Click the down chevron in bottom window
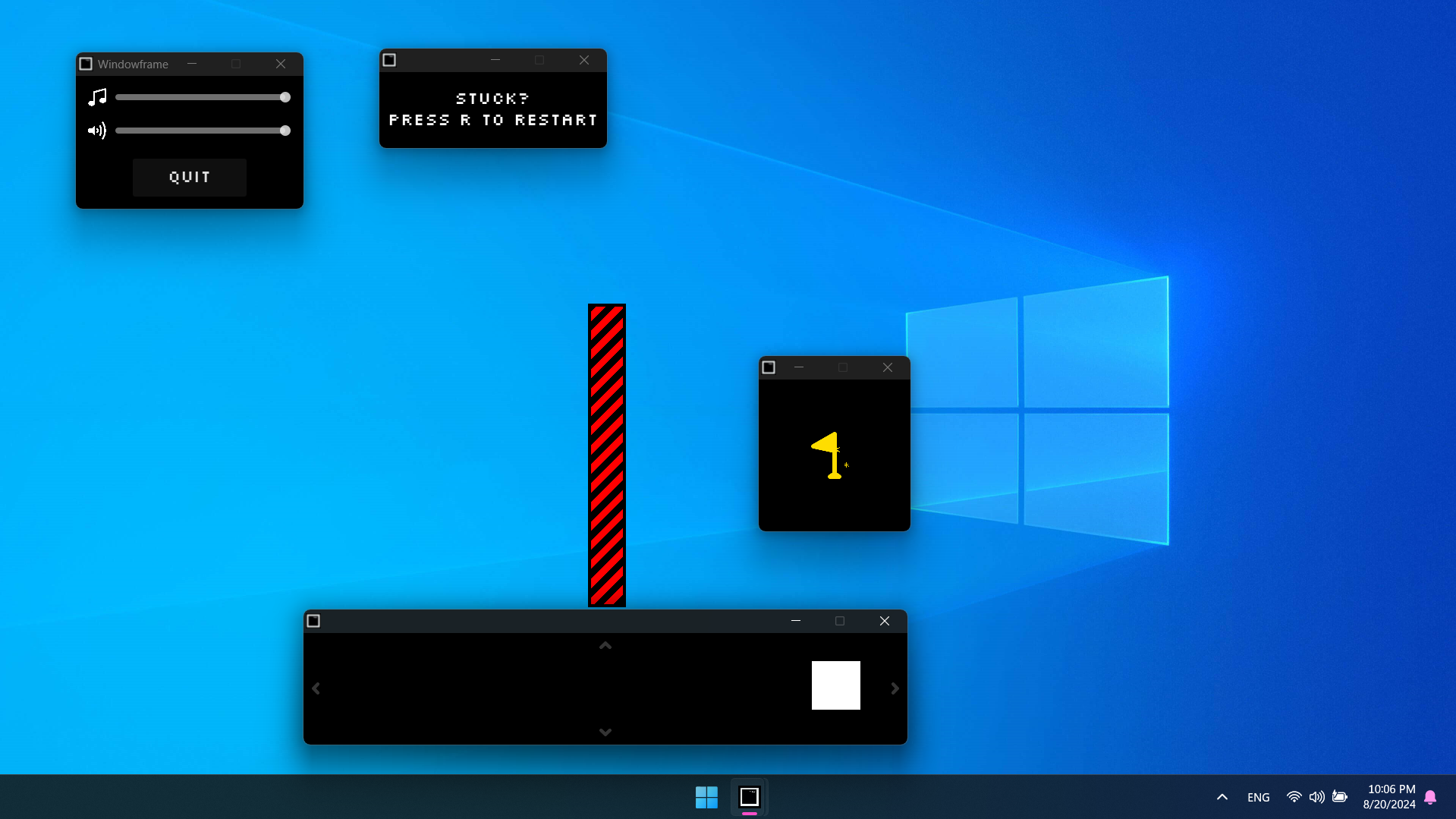The width and height of the screenshot is (1456, 819). click(605, 732)
